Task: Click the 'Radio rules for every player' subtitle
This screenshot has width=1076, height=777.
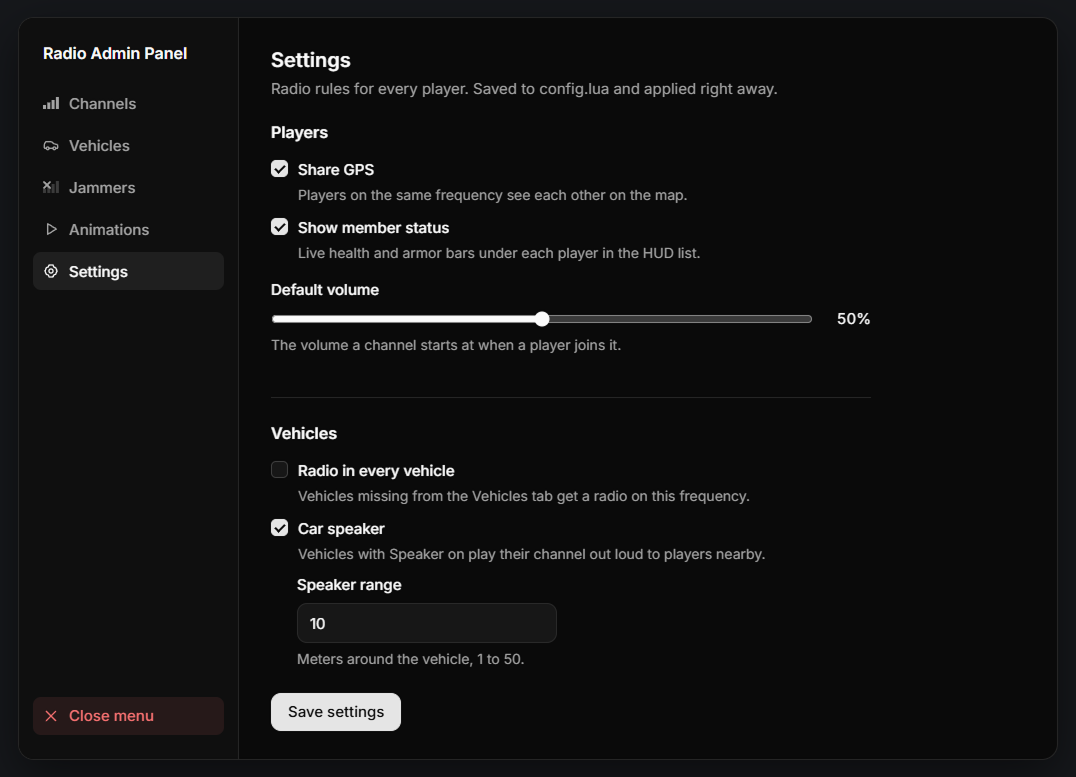Action: 524,89
